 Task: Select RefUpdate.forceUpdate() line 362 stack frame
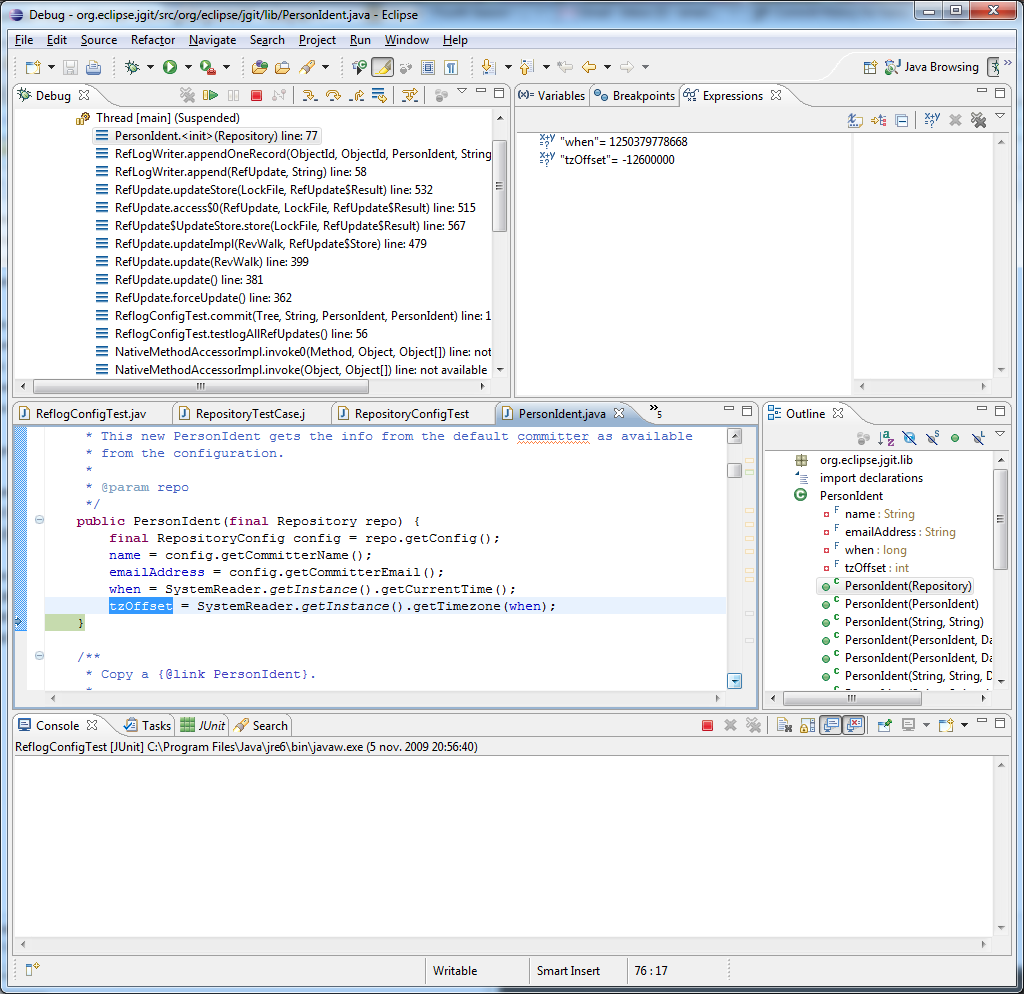203,298
